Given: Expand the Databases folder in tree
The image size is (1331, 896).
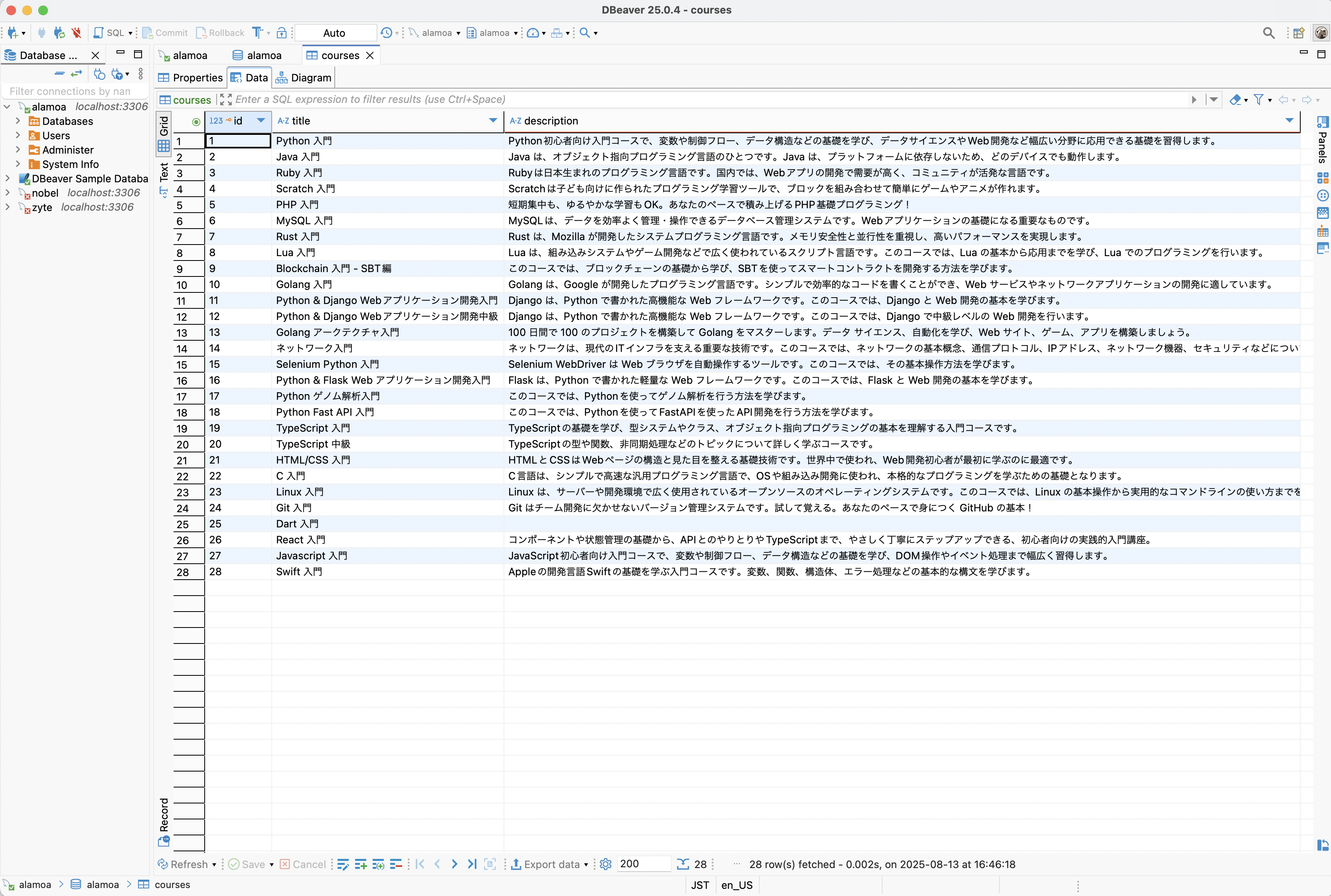Looking at the screenshot, I should 18,120.
